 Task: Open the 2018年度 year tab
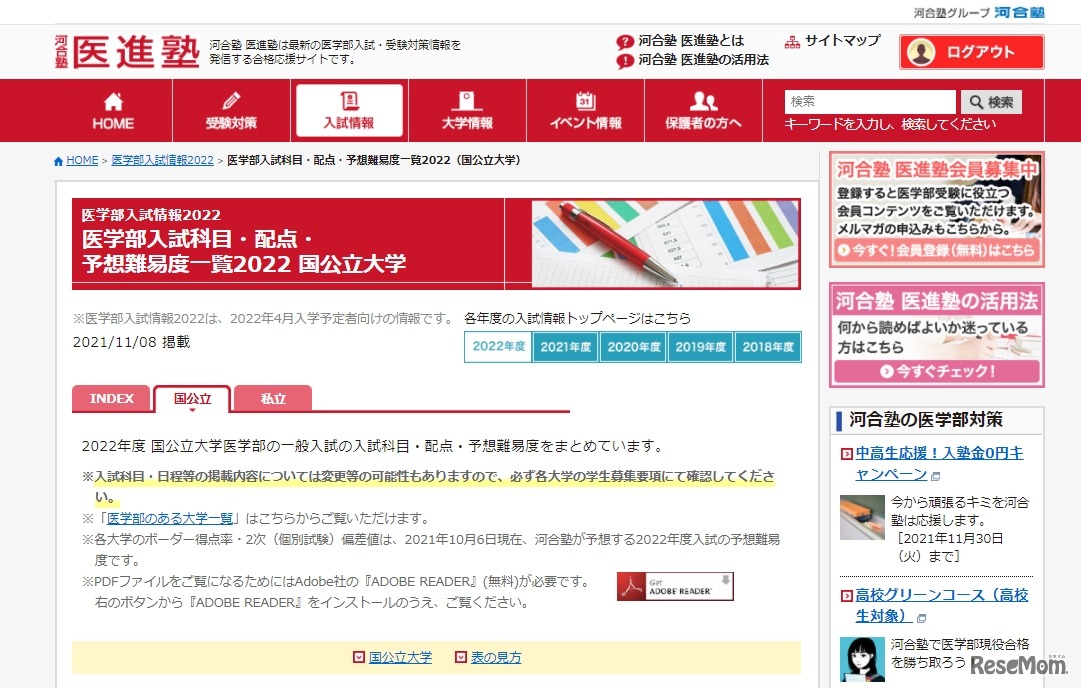pyautogui.click(x=767, y=346)
